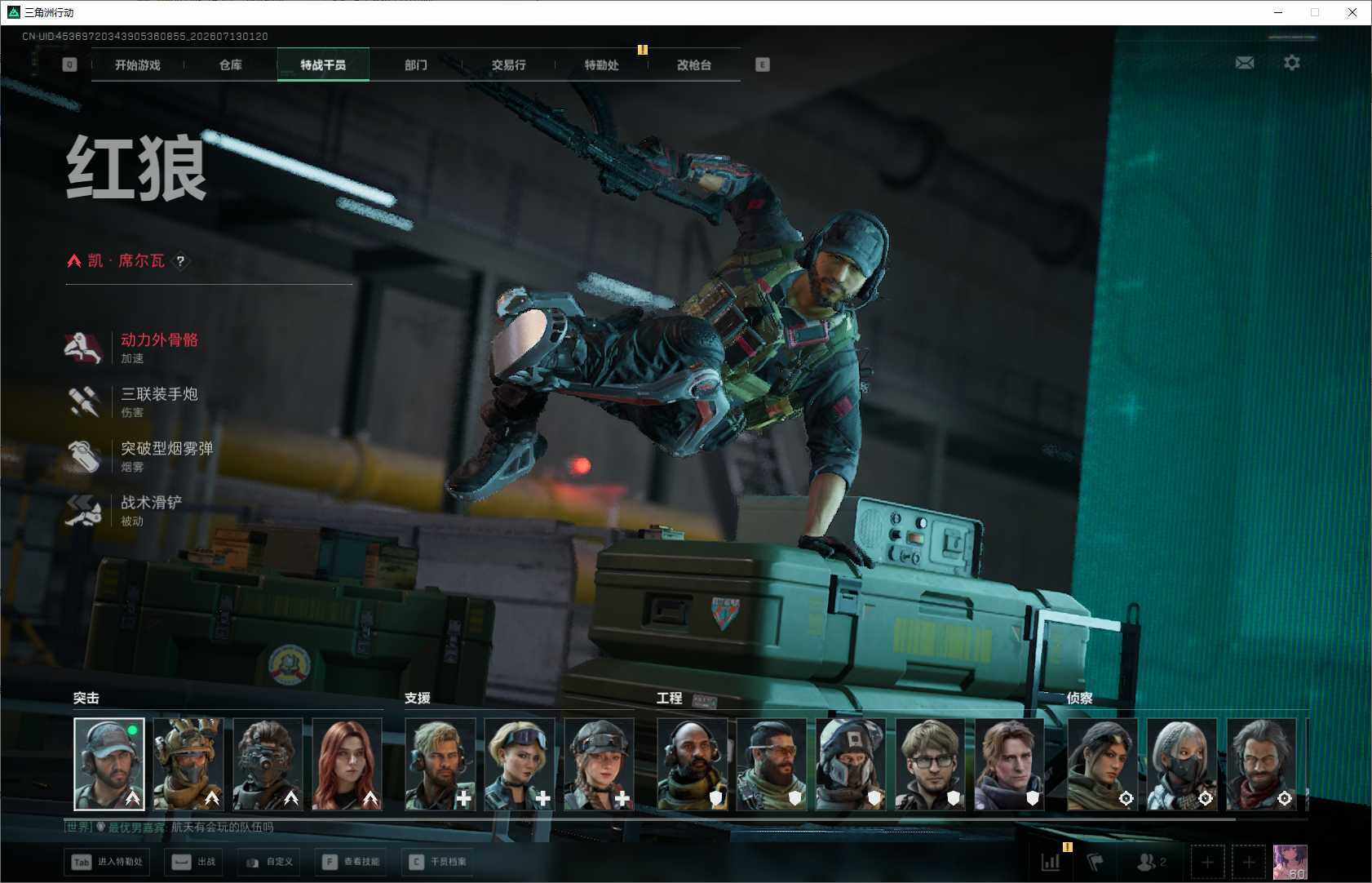Click the operator name 凯·席尔瓦
The image size is (1372, 883).
(x=126, y=261)
